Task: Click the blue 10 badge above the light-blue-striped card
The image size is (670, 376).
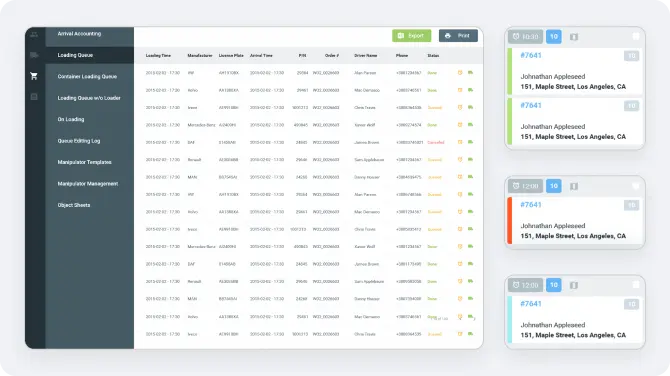Action: [554, 285]
